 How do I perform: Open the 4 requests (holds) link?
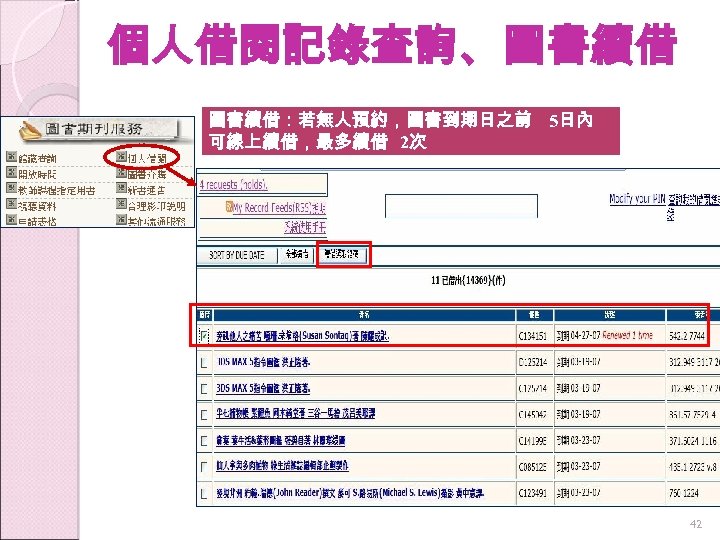click(234, 185)
